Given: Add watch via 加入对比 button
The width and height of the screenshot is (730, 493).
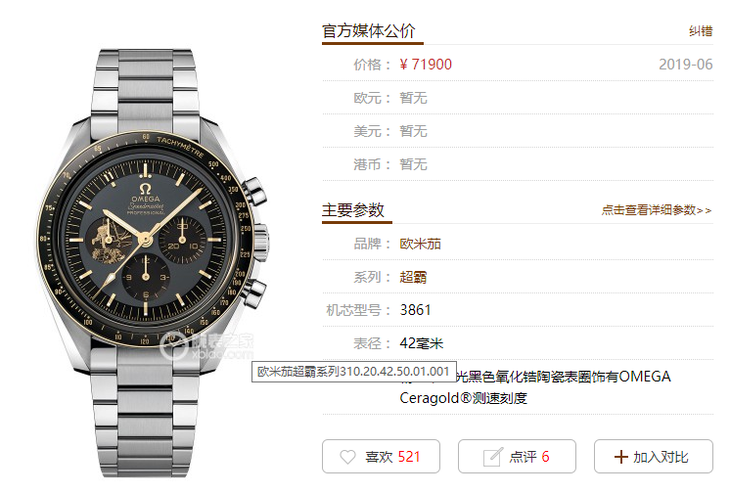Looking at the screenshot, I should tap(653, 456).
